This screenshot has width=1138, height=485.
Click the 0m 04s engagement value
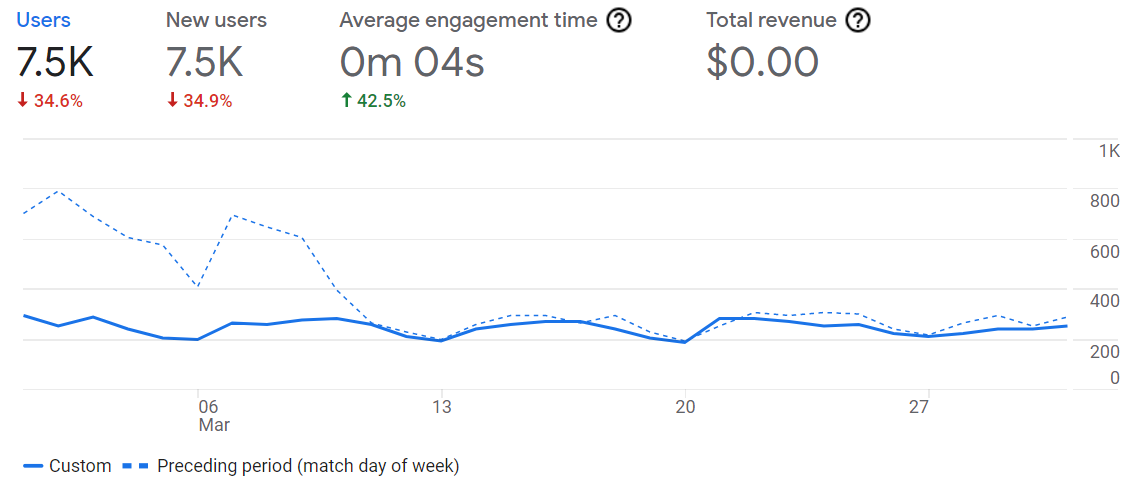click(x=412, y=62)
